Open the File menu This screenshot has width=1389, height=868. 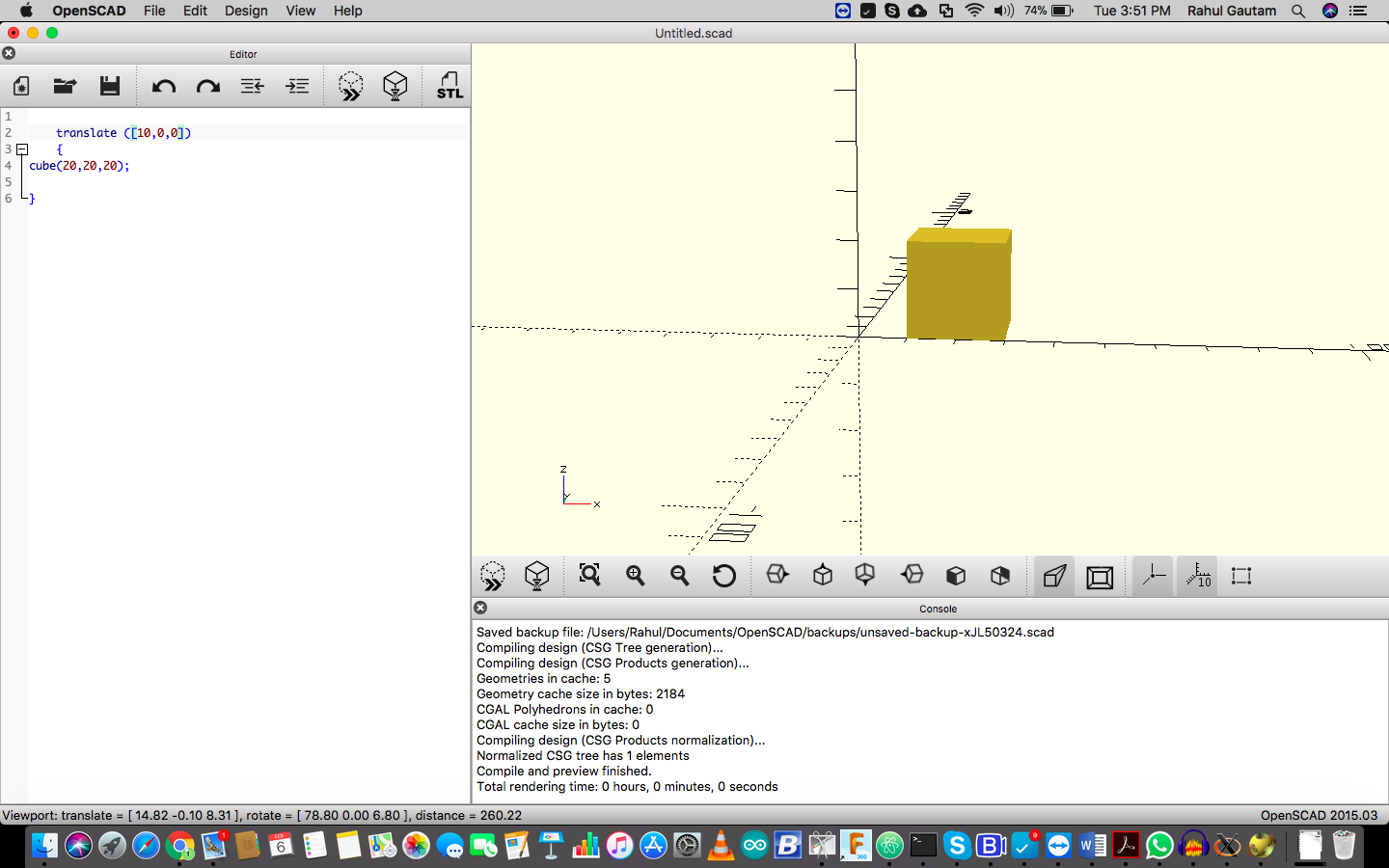pos(154,11)
